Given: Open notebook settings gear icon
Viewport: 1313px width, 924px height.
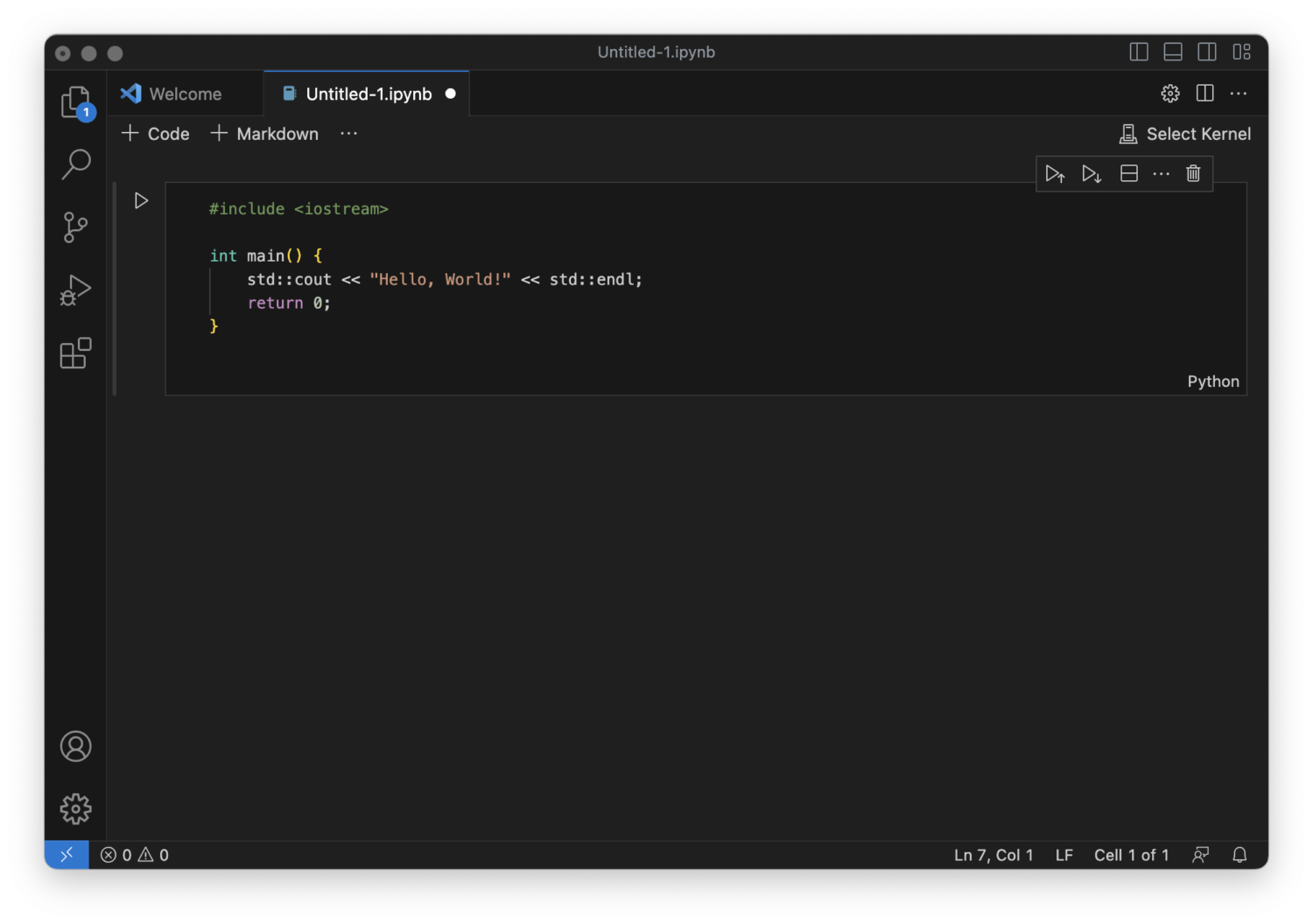Looking at the screenshot, I should 1169,93.
